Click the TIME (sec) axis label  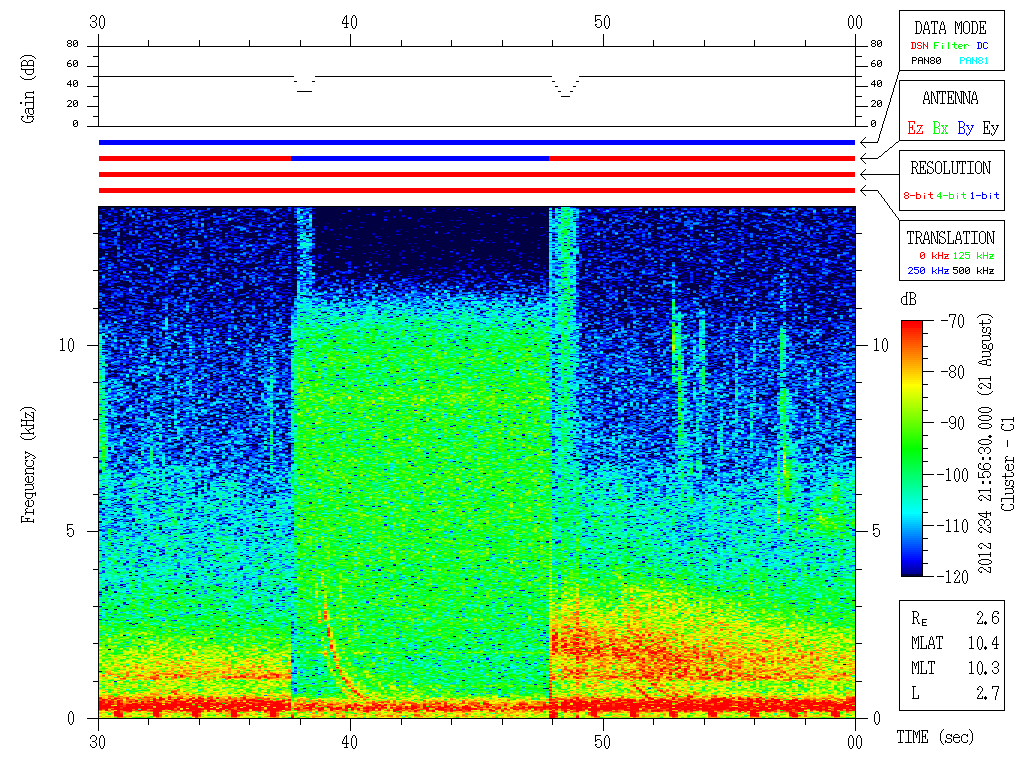tap(935, 738)
